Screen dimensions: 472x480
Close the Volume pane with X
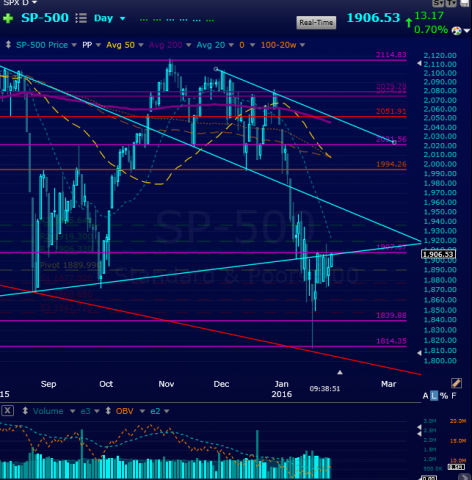pos(8,410)
